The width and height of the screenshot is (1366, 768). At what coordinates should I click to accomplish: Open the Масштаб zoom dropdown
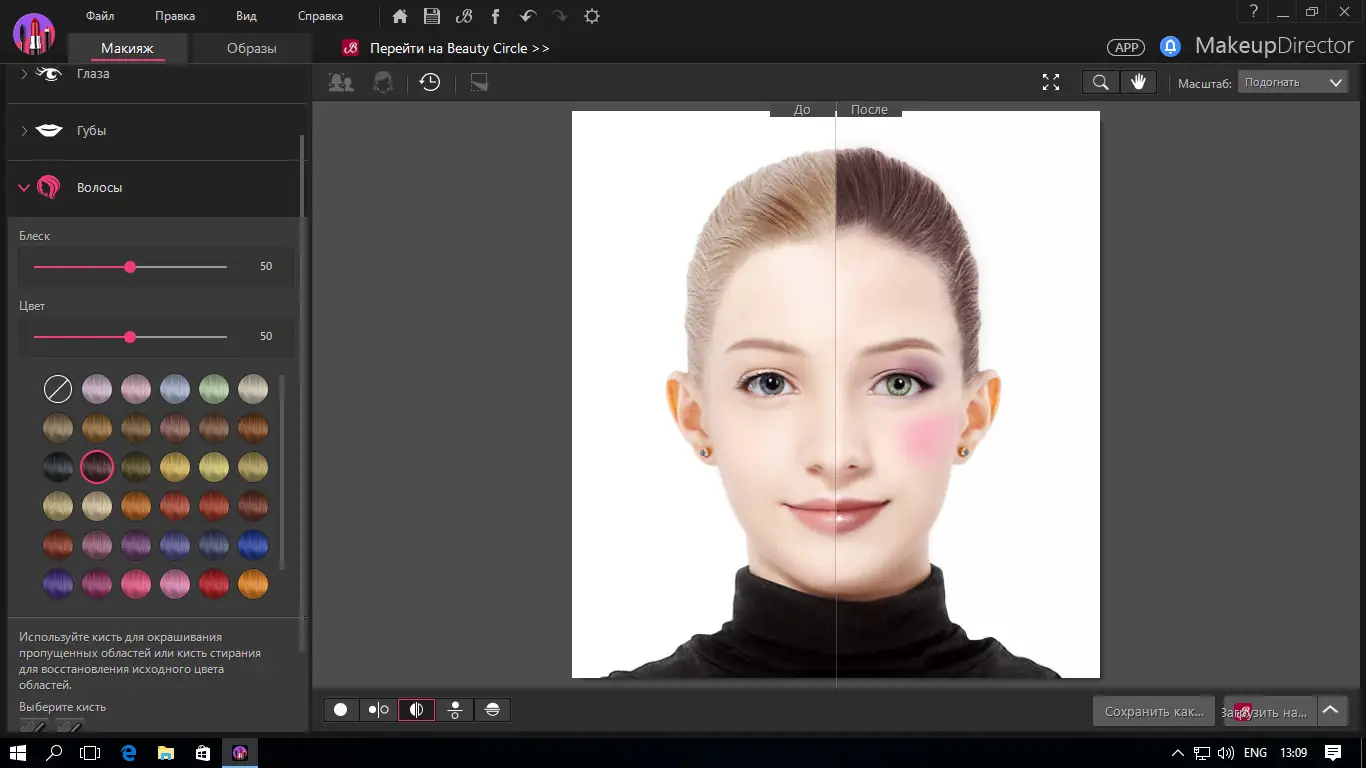pos(1293,83)
